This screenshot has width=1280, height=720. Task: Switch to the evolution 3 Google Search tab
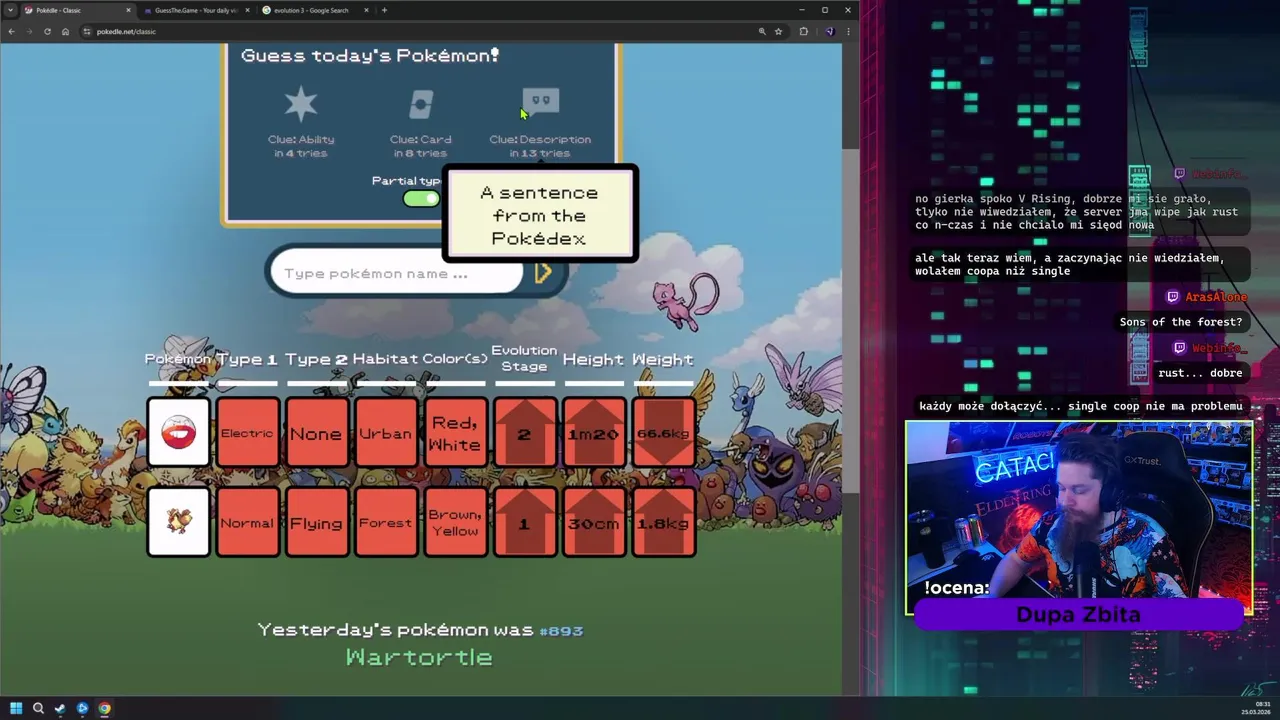click(314, 10)
